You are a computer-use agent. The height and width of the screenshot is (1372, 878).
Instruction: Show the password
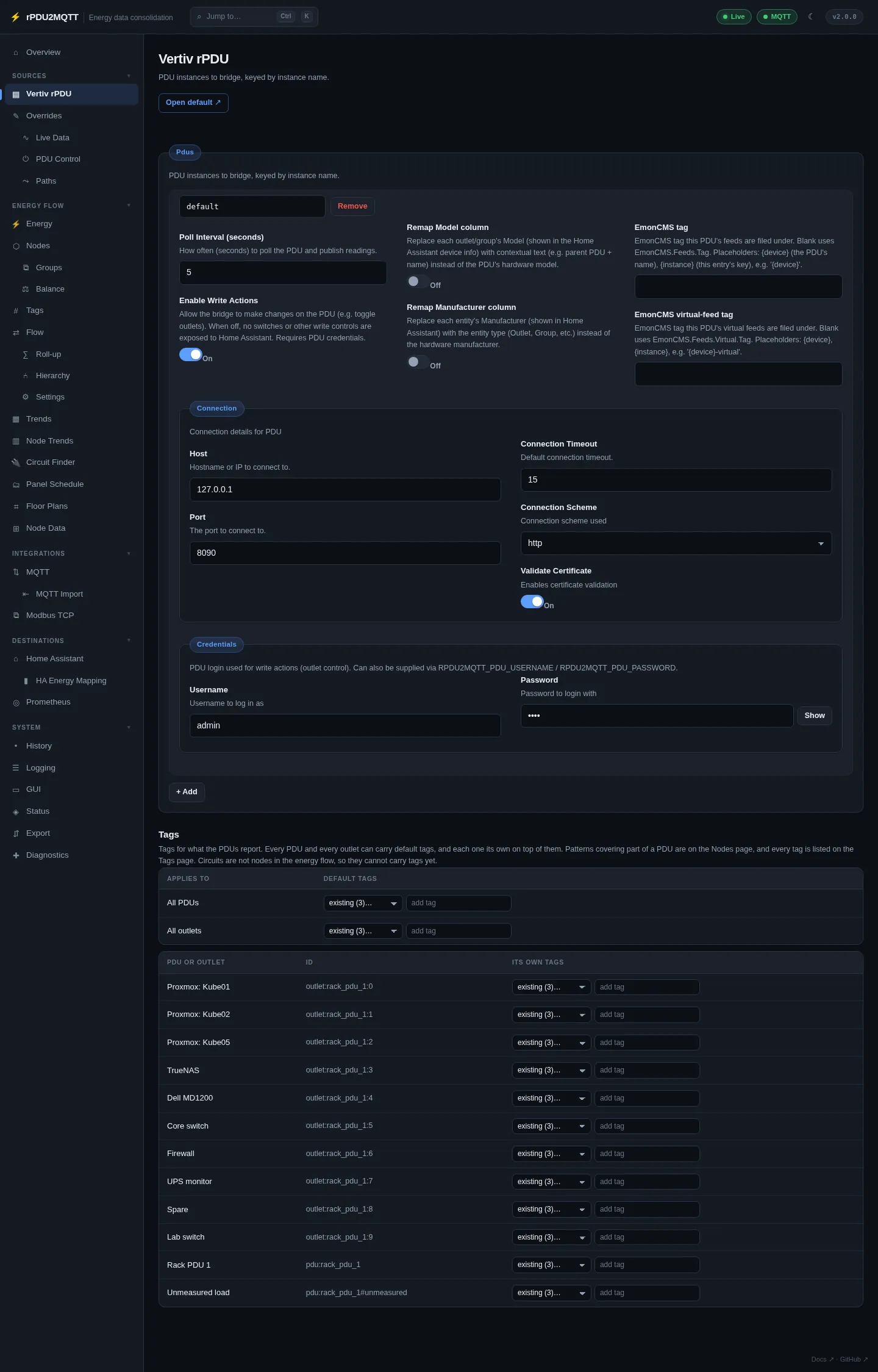click(x=815, y=716)
